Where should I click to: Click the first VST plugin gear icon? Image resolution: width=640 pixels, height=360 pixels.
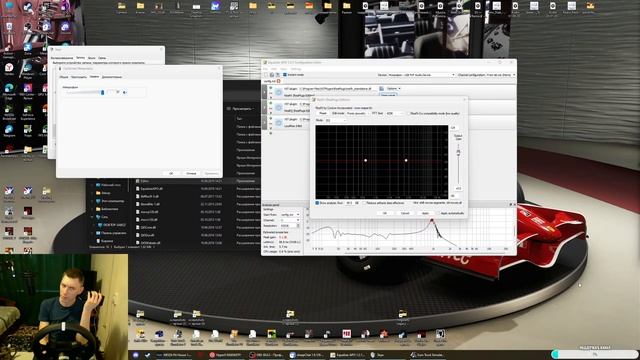(x=278, y=92)
